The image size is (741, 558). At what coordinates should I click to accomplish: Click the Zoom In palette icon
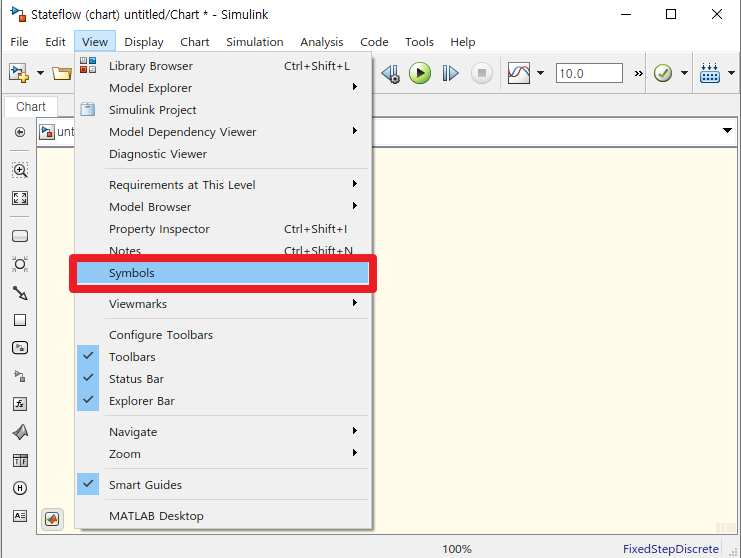pos(20,170)
